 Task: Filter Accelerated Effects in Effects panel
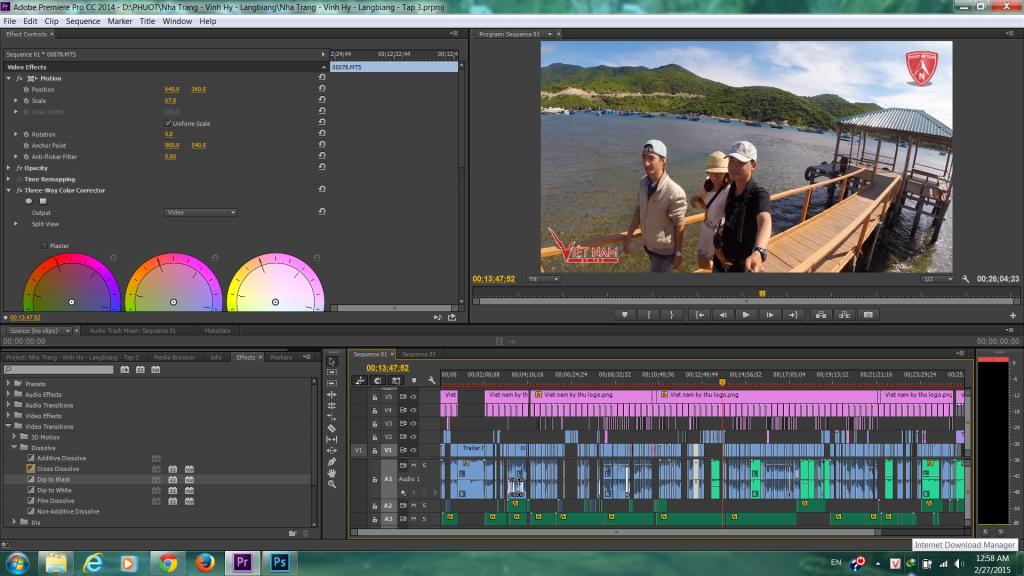point(125,370)
